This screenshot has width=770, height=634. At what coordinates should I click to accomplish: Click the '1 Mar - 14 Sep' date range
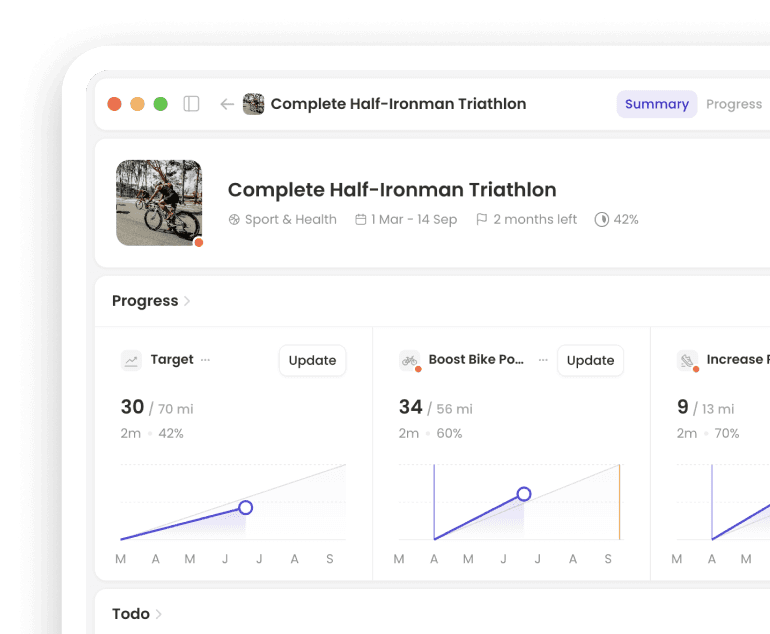point(414,220)
